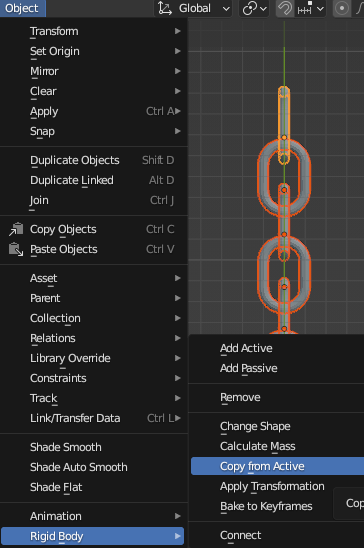Click the transform orientation axes icon
The height and width of the screenshot is (548, 364).
click(165, 8)
